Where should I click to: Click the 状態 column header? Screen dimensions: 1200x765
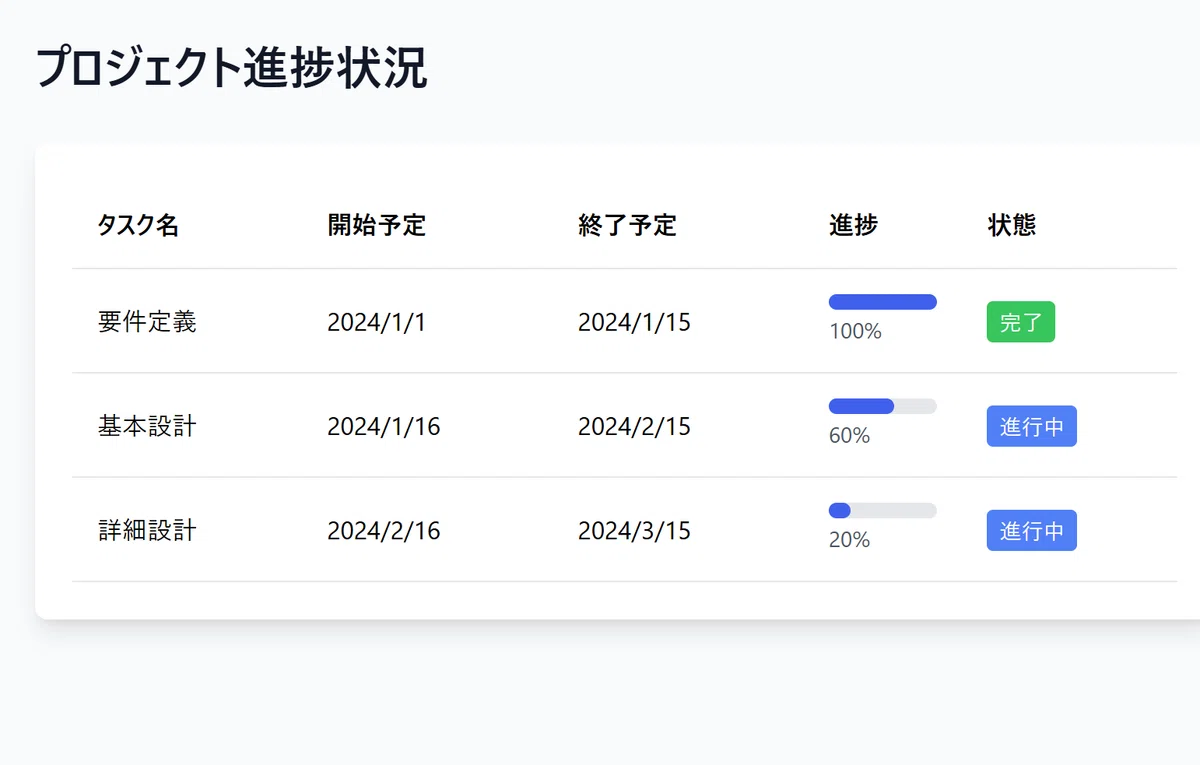click(x=1012, y=226)
